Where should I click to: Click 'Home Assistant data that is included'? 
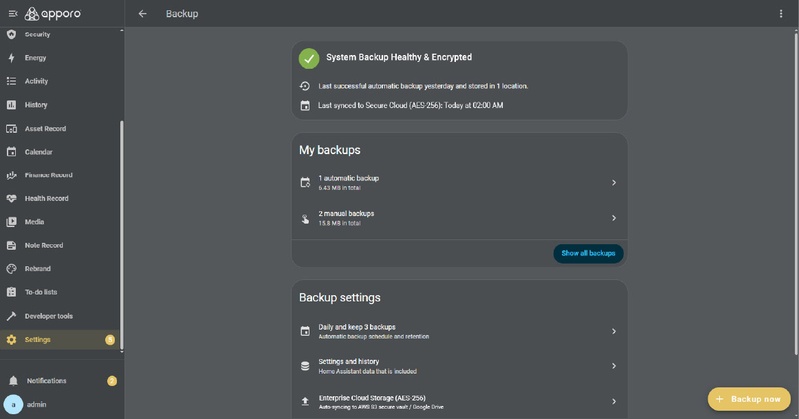(367, 372)
